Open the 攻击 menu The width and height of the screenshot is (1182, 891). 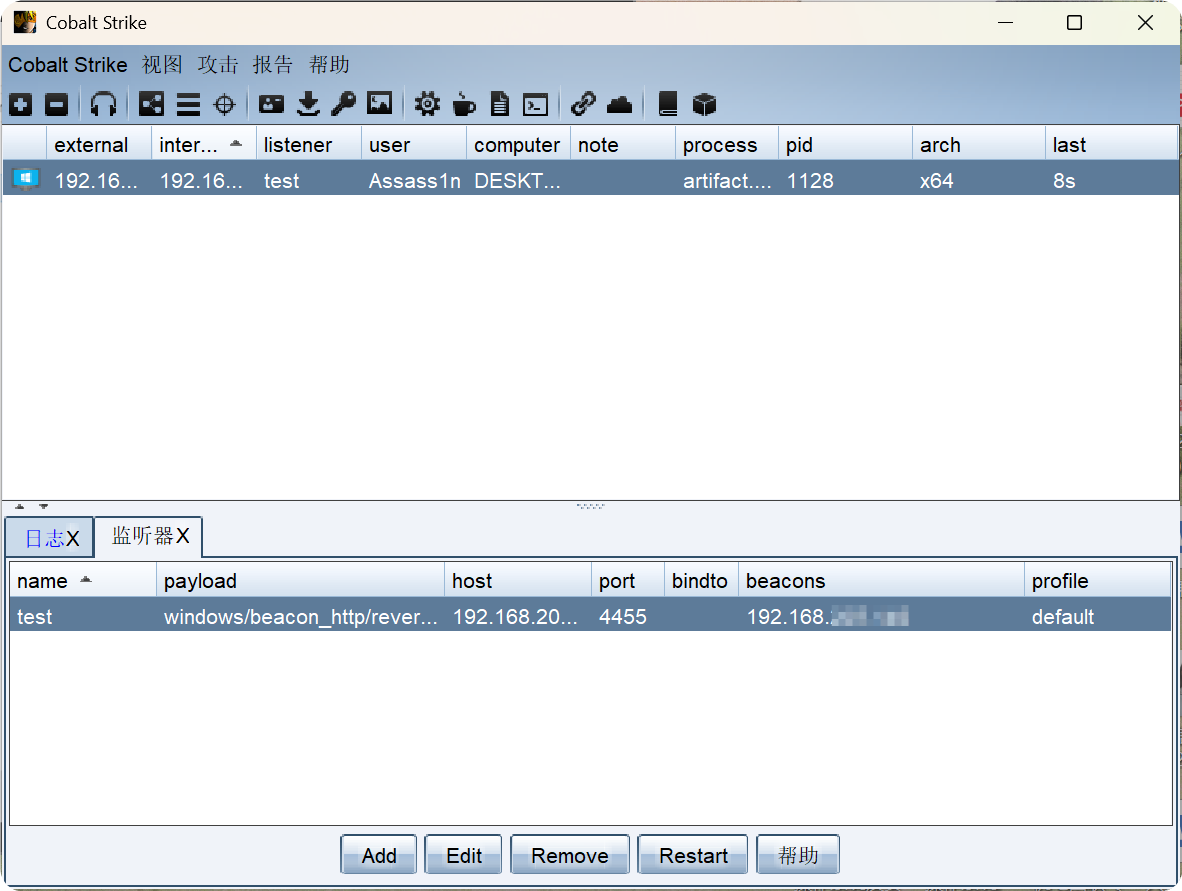[218, 65]
